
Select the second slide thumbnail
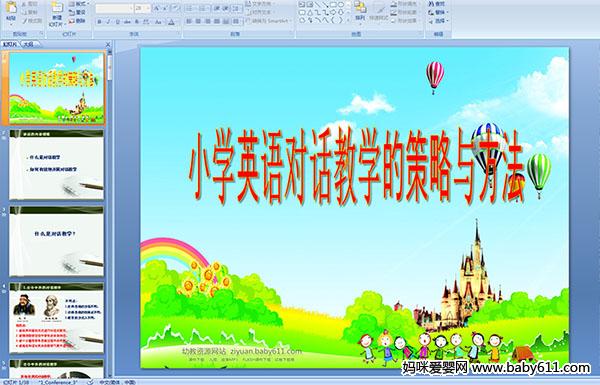[57, 164]
